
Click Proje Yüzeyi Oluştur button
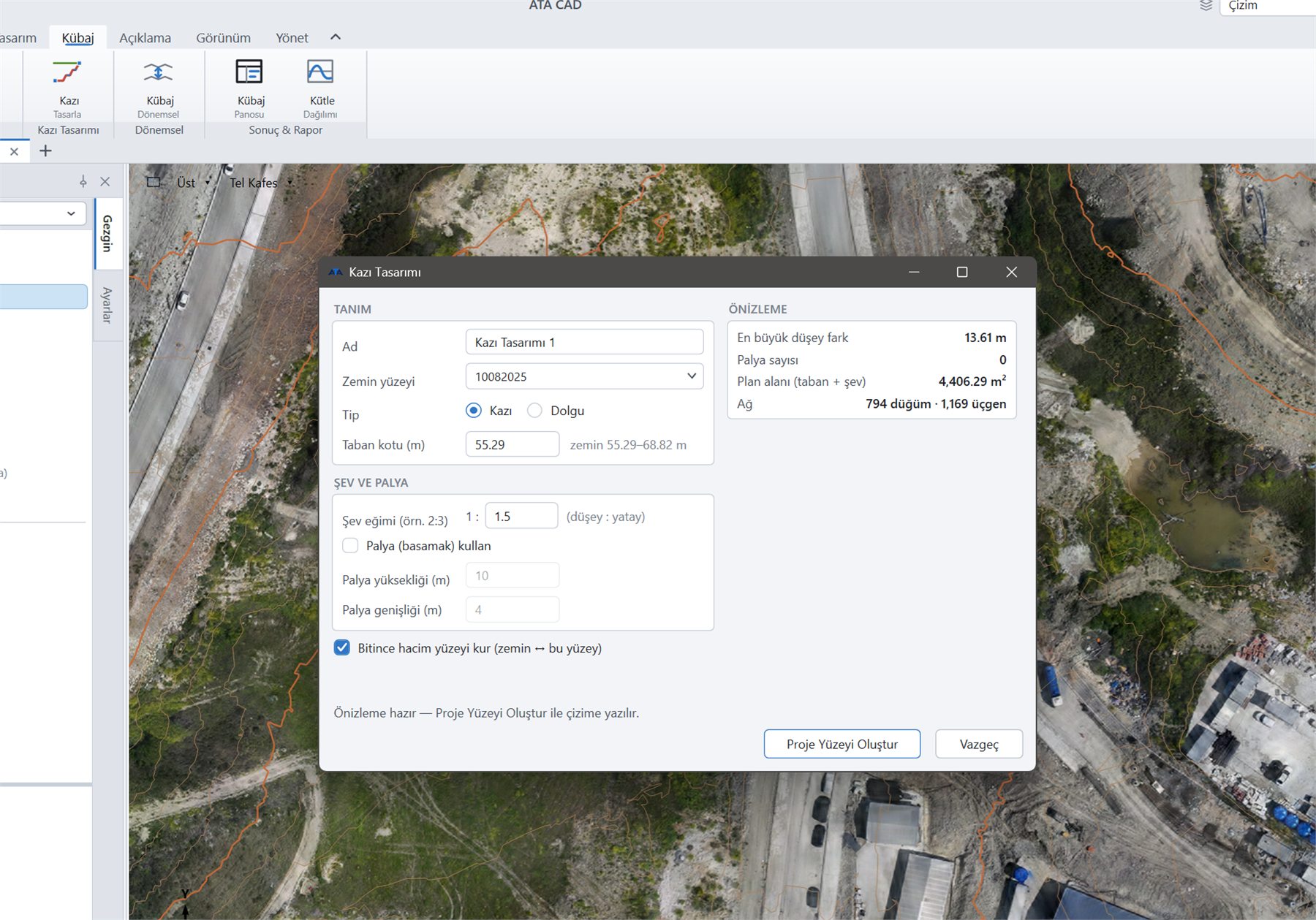pos(842,744)
